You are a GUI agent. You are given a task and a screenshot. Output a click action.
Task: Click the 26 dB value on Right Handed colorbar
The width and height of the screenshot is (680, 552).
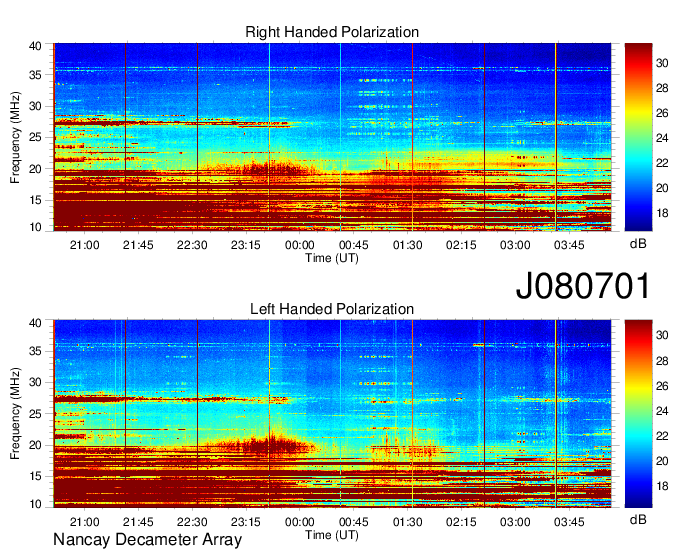click(662, 113)
